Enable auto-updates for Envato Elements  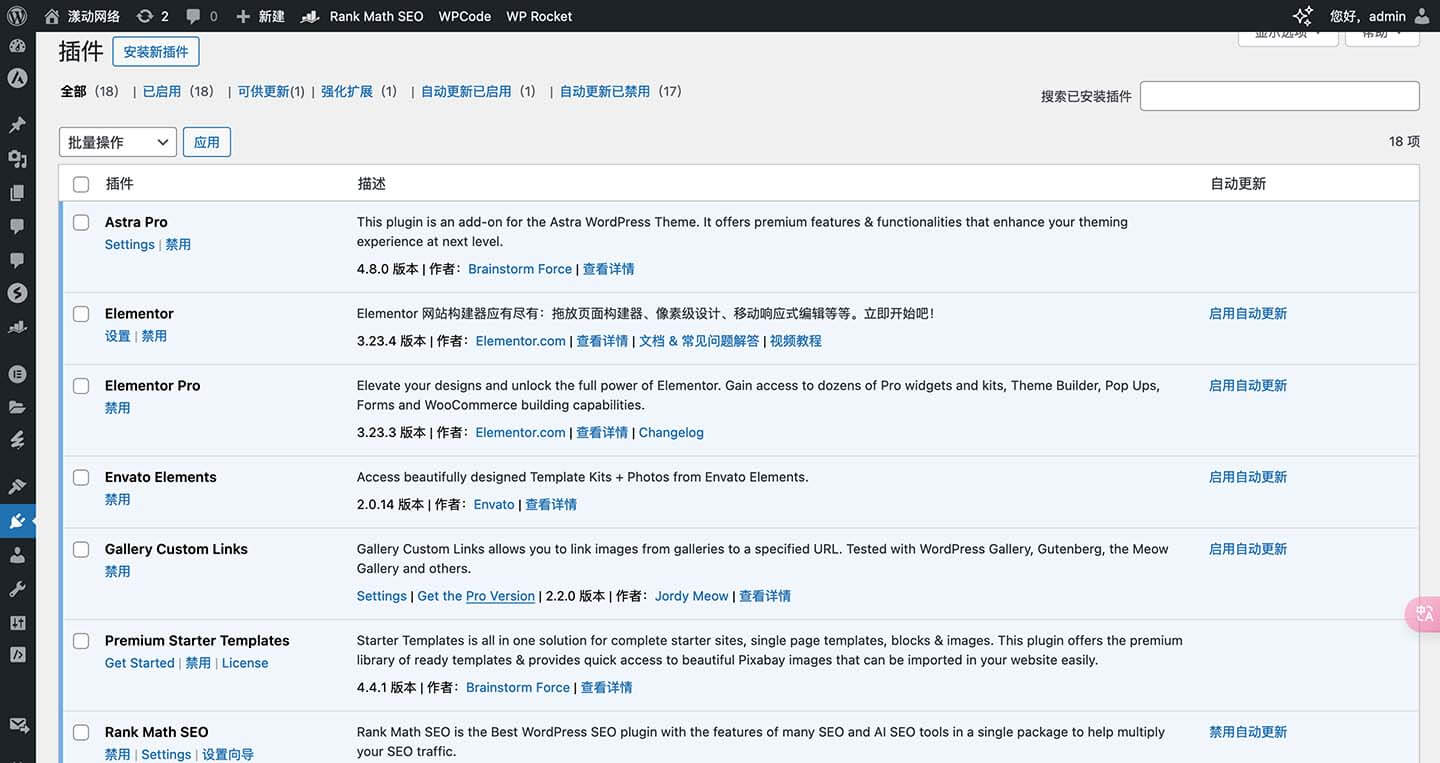pos(1248,477)
